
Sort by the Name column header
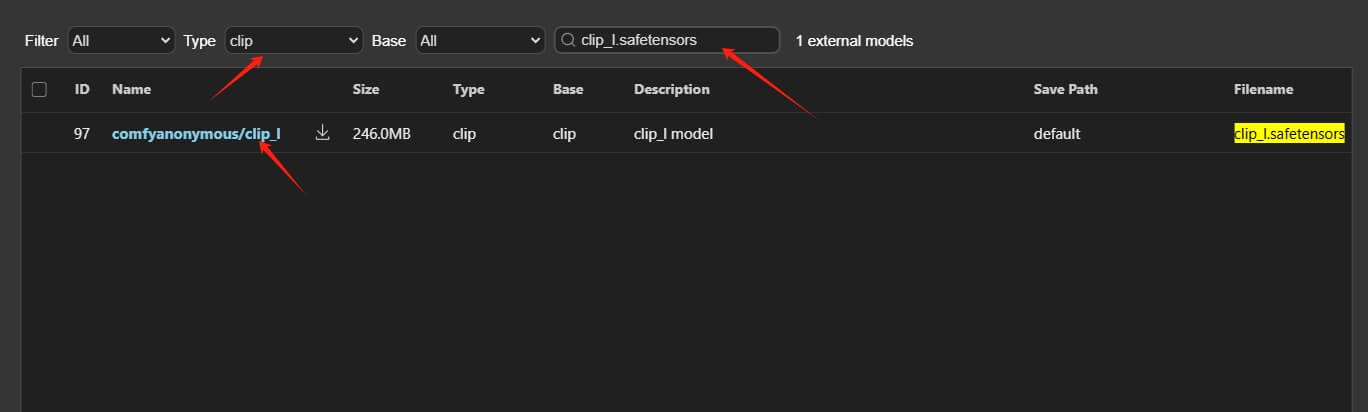coord(131,90)
